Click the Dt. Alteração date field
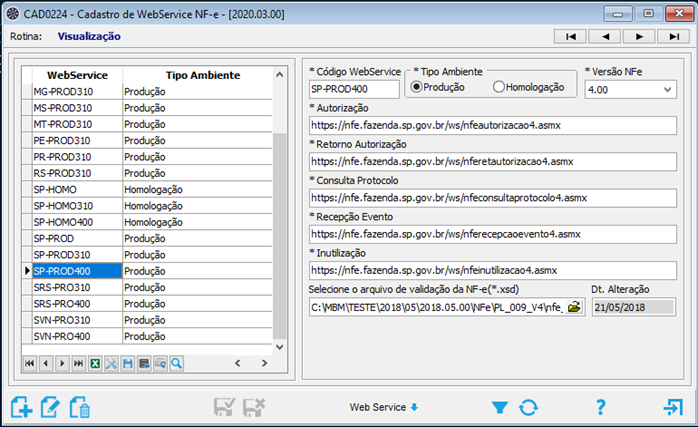 [x=634, y=307]
